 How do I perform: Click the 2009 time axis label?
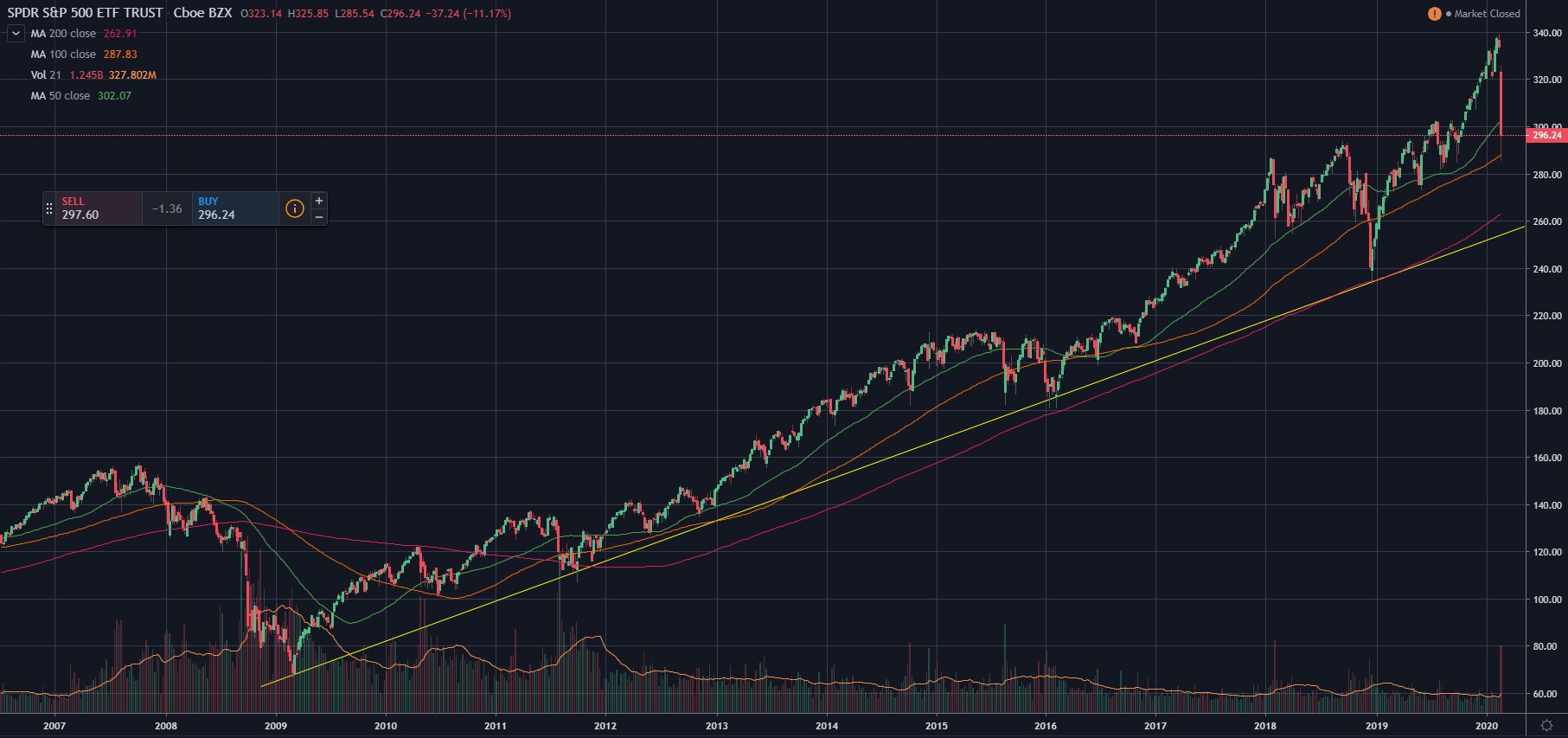click(x=276, y=726)
